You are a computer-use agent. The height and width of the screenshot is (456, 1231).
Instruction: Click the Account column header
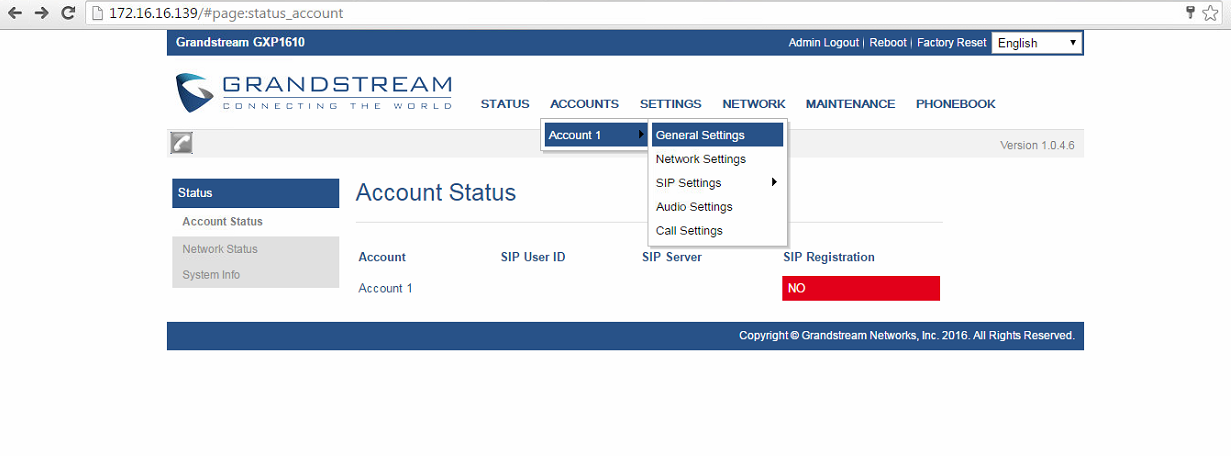point(382,257)
